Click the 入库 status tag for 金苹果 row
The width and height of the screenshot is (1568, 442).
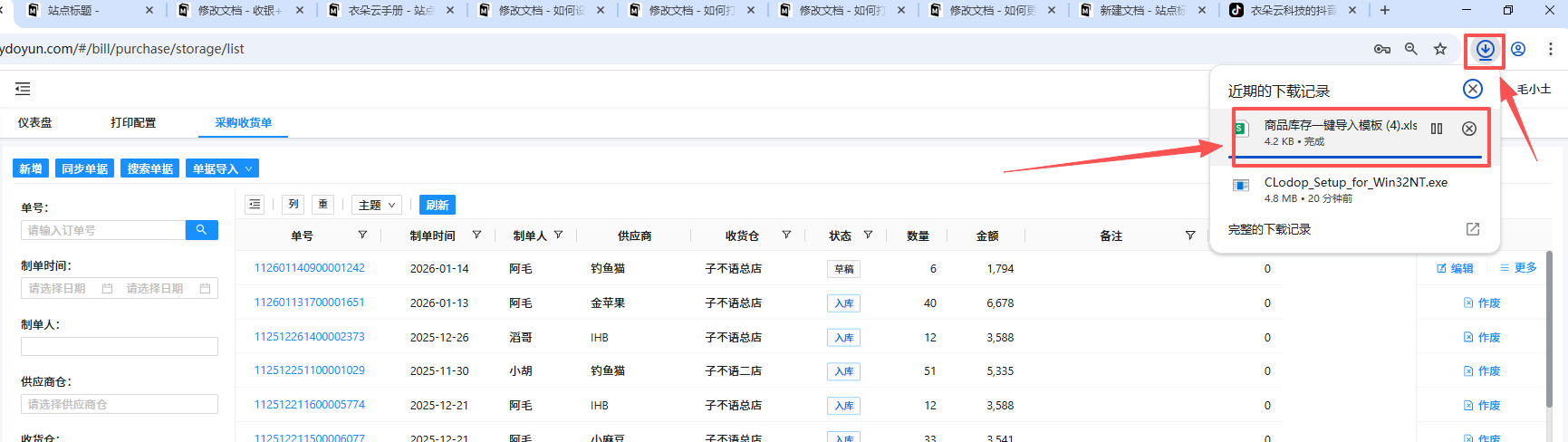coord(843,303)
